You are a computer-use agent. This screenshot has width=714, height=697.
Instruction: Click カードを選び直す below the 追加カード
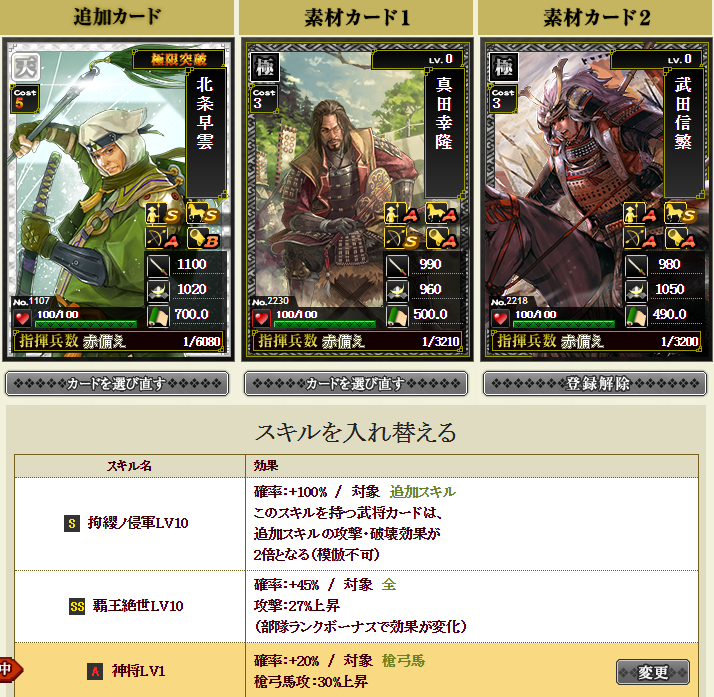117,384
